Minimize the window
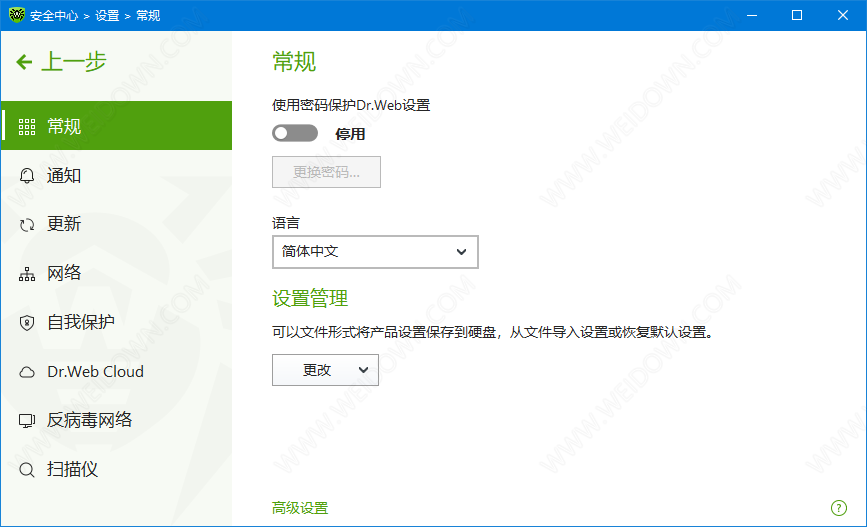Viewport: 867px width, 527px height. 751,15
